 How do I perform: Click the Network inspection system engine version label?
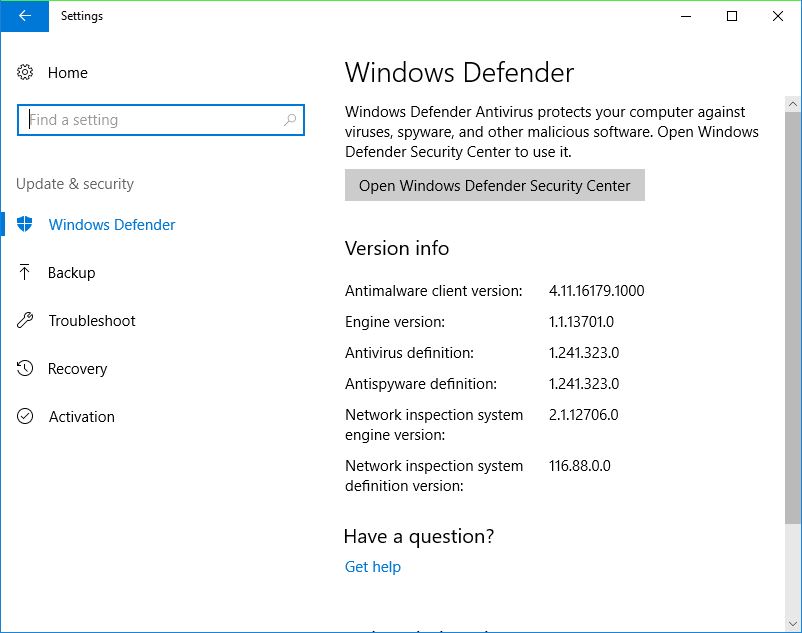434,424
